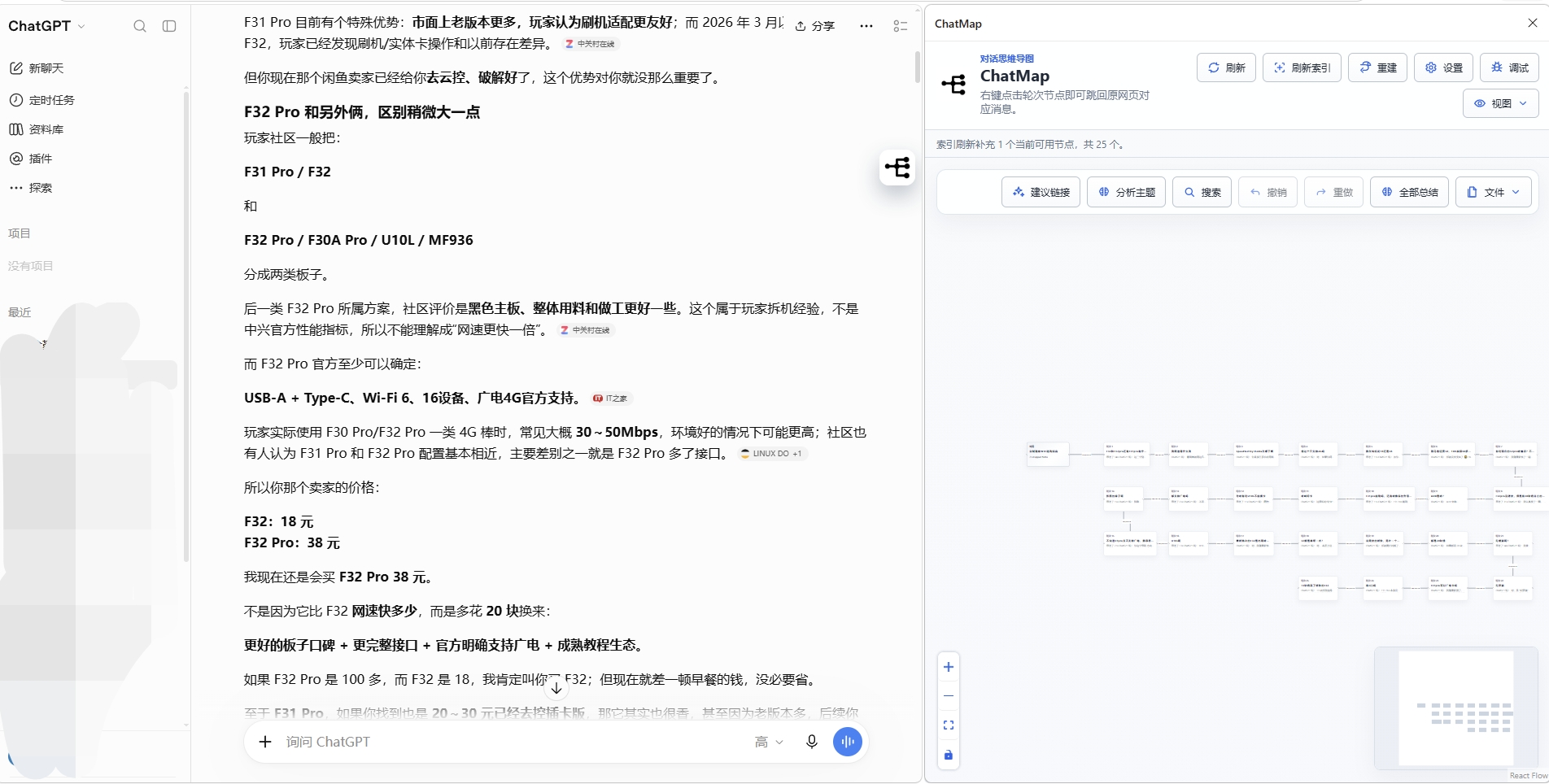
Task: Open 插件 plugins entry
Action: (x=41, y=159)
